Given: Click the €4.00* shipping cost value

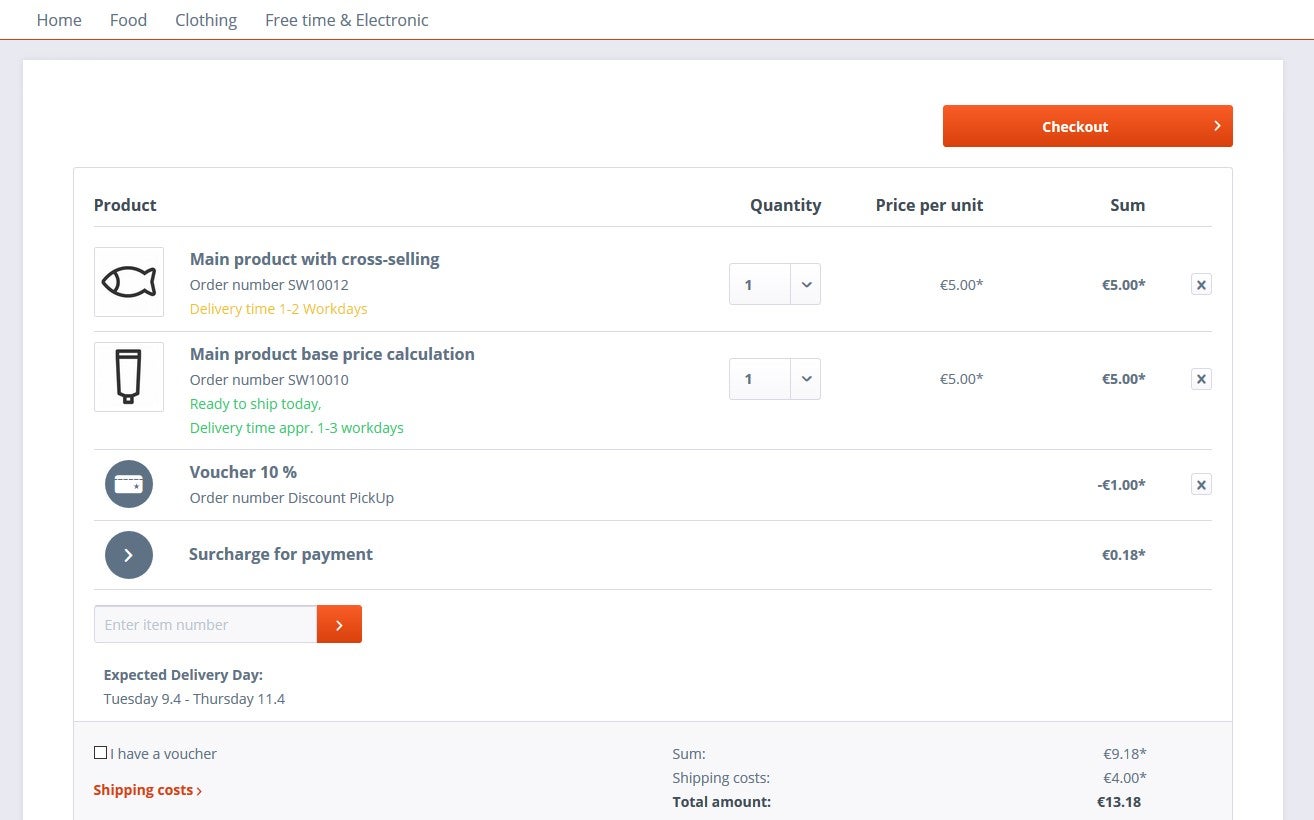Looking at the screenshot, I should coord(1124,778).
